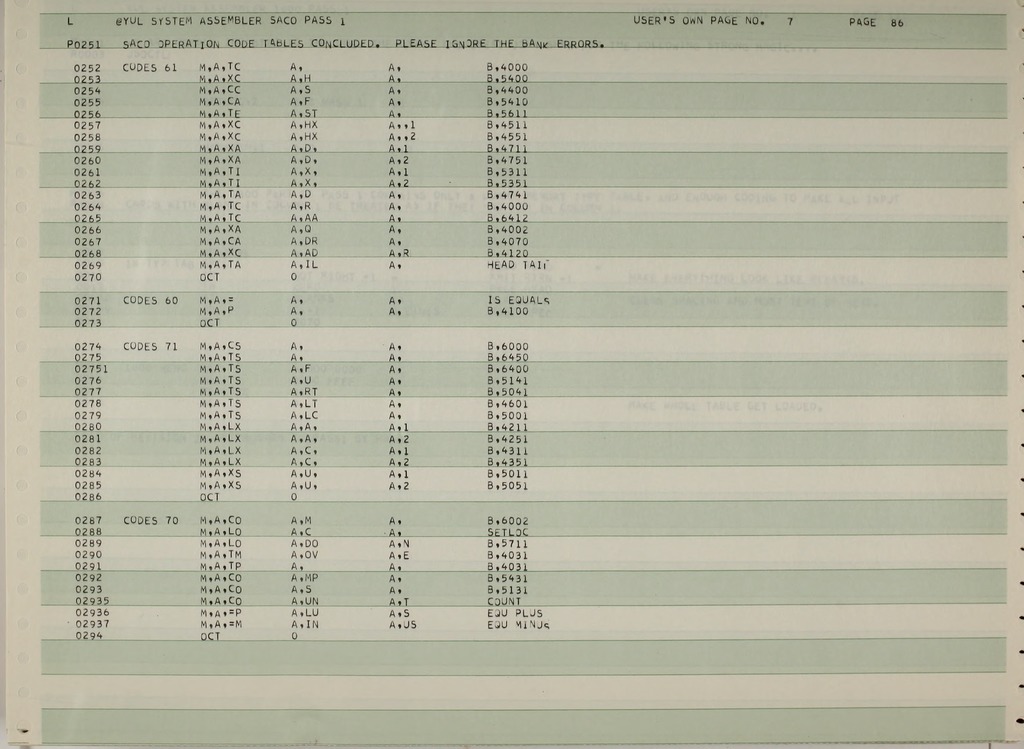
Task: Click value 'B,4211' on line 0280
Action: [x=507, y=427]
